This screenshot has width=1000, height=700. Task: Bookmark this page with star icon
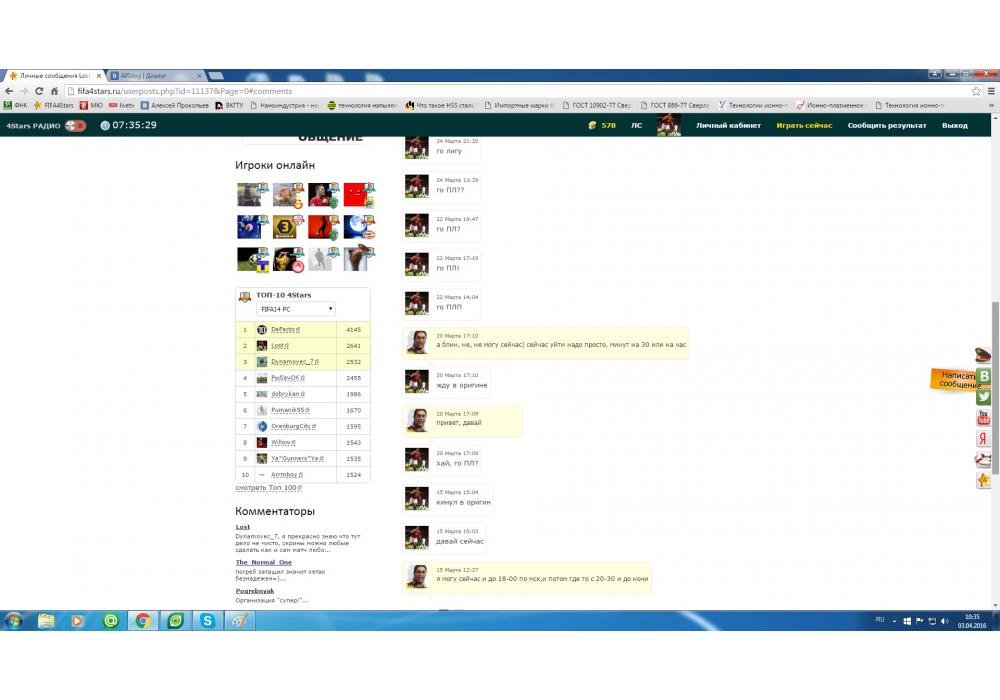click(976, 91)
